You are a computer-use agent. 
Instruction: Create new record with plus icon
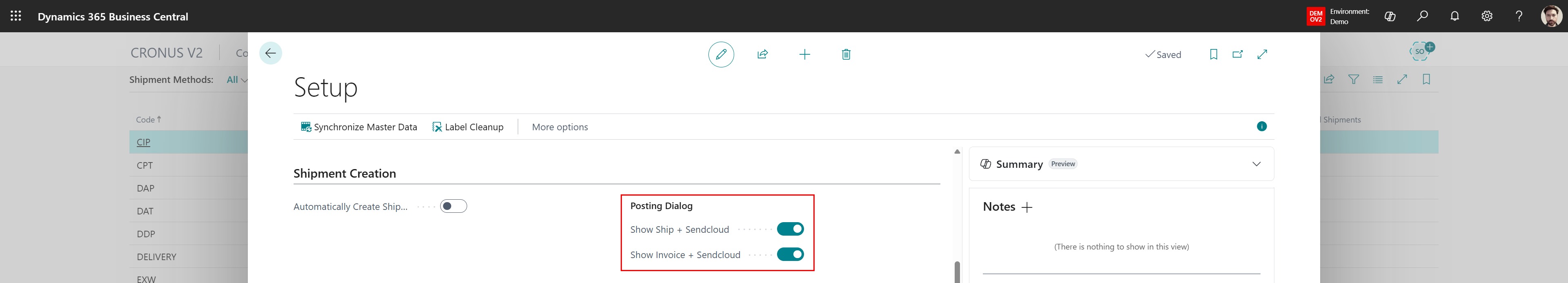804,54
